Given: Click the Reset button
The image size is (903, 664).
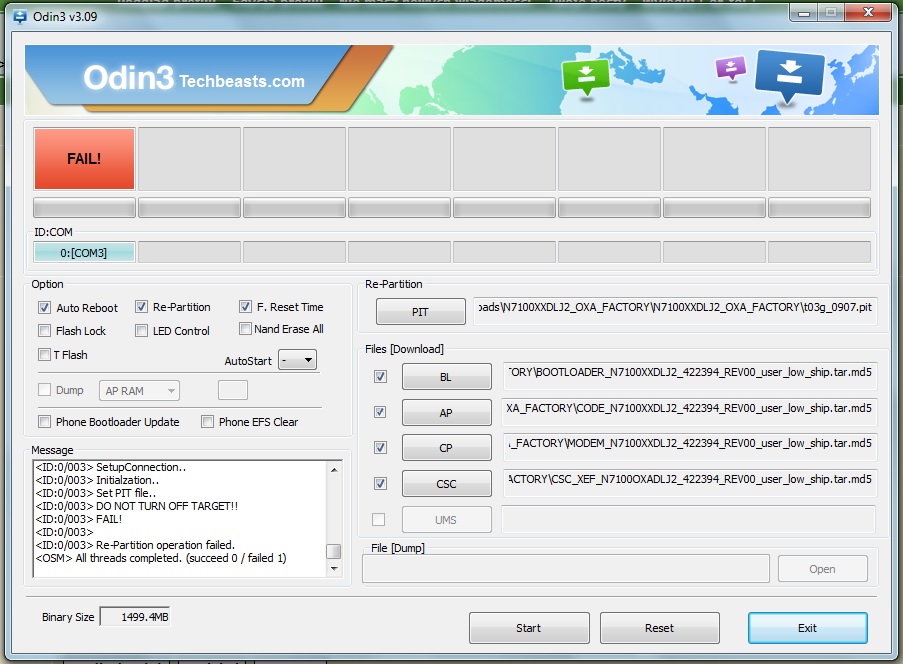Looking at the screenshot, I should click(x=659, y=628).
